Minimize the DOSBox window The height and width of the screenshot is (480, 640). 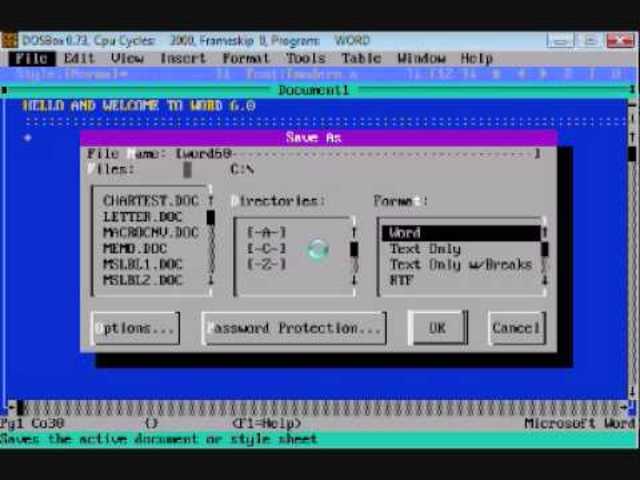click(x=560, y=40)
